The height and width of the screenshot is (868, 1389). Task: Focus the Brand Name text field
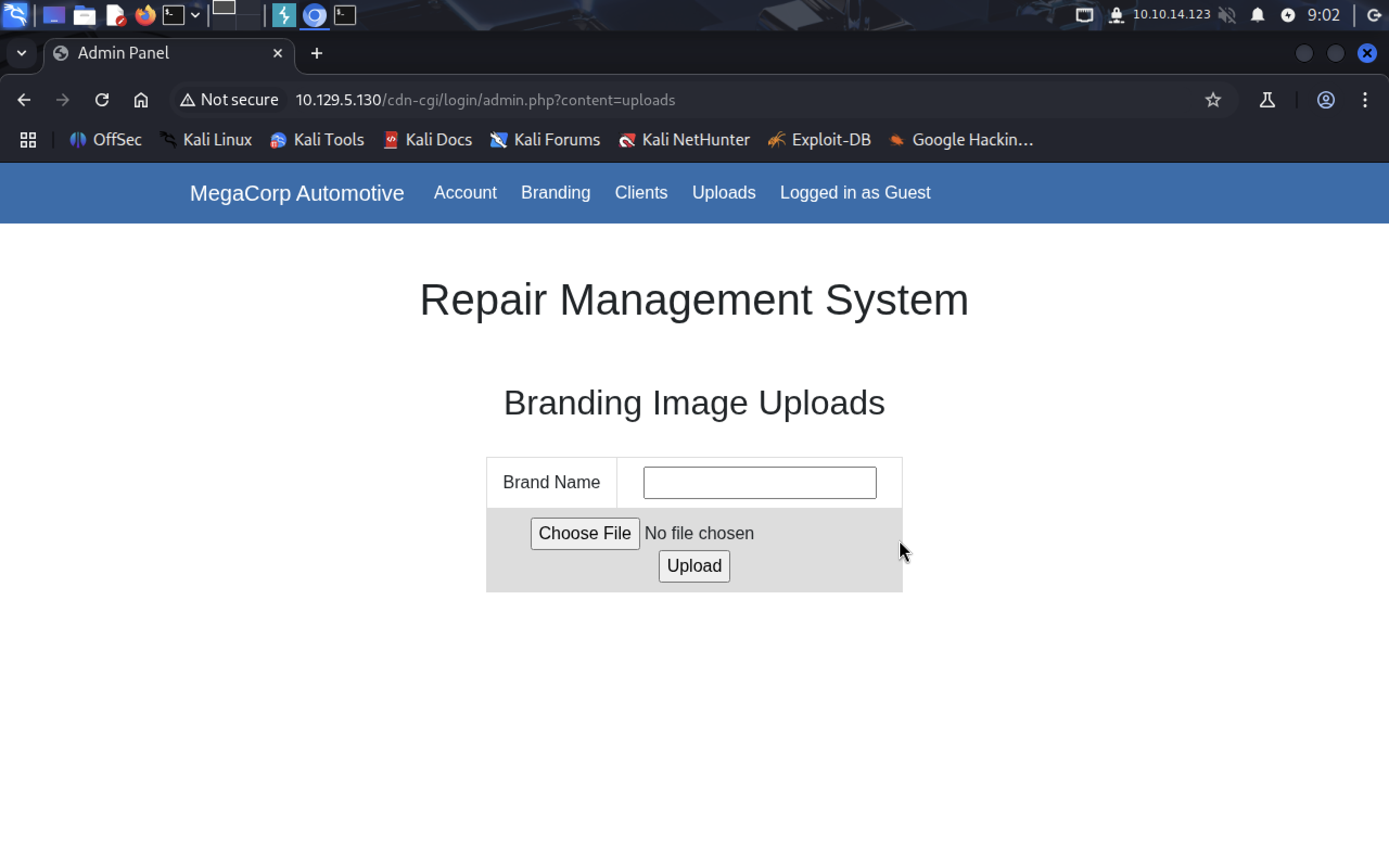tap(760, 483)
